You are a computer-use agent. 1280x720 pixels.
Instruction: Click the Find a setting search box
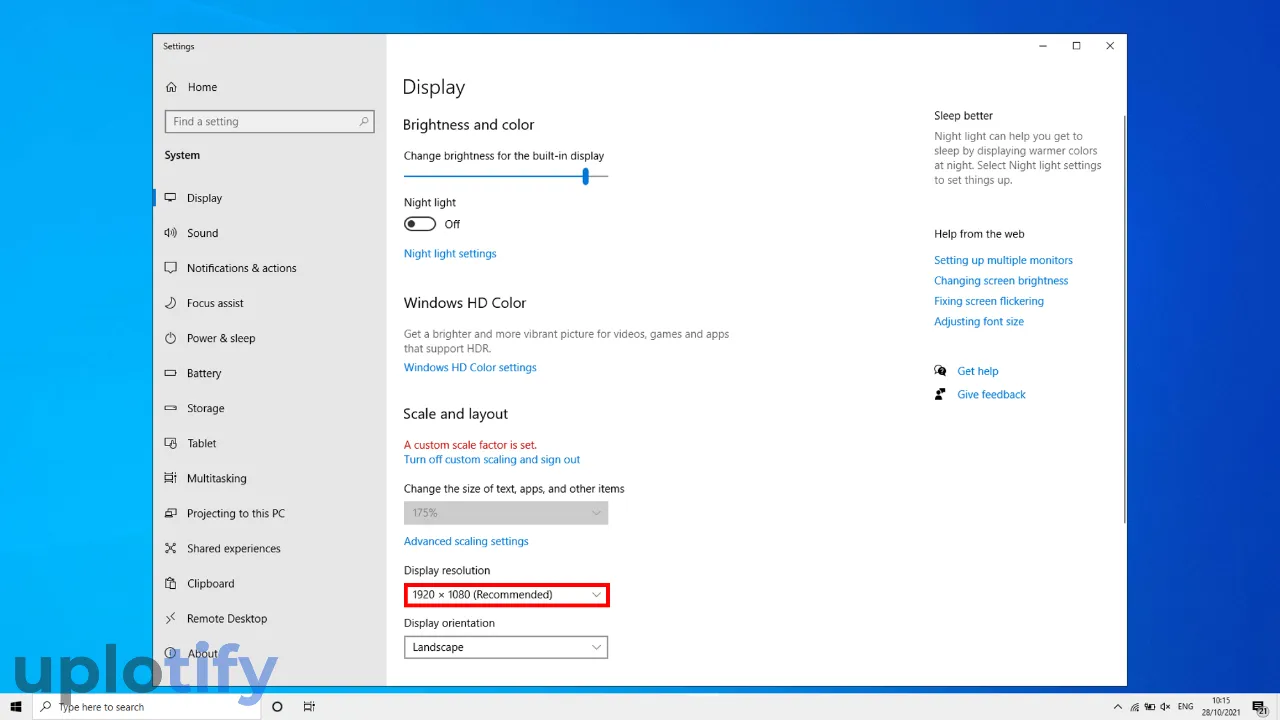click(x=269, y=122)
